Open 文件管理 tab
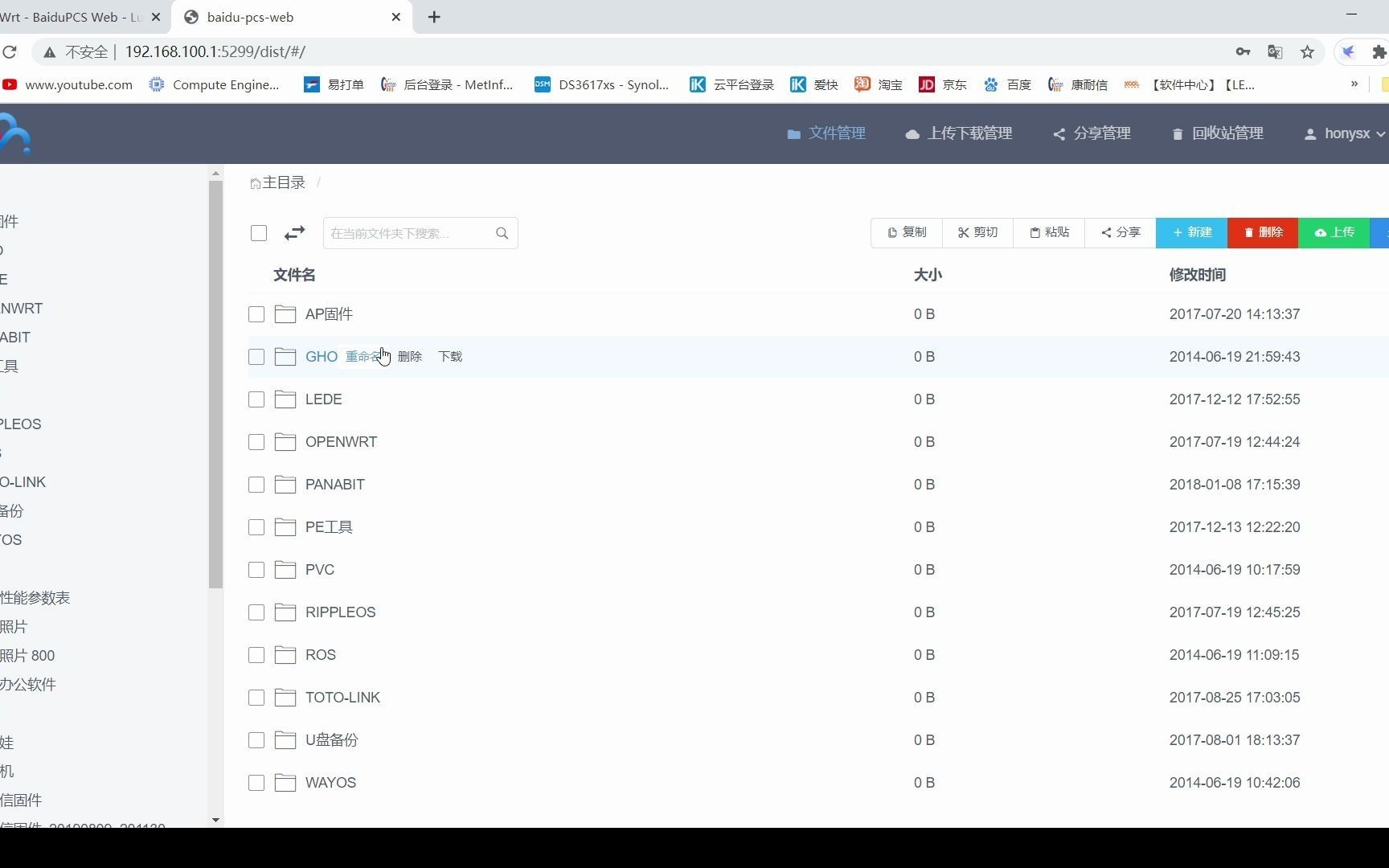 click(x=826, y=133)
